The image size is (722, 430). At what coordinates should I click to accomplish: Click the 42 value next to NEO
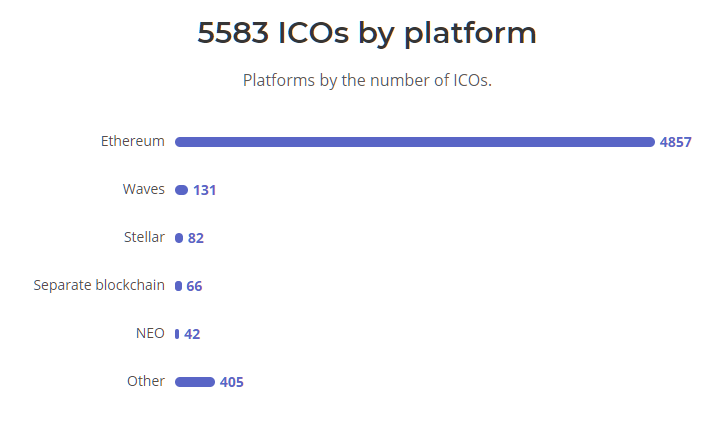[x=192, y=334]
